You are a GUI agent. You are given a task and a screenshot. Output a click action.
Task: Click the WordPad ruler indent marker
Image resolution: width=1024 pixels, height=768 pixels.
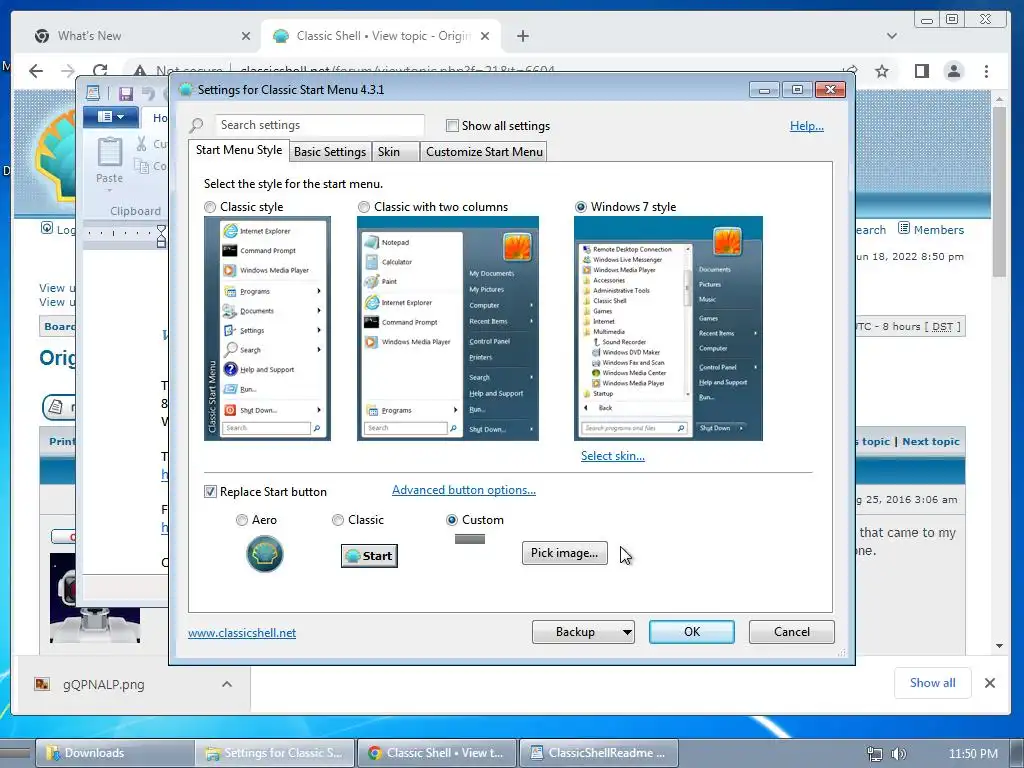161,236
